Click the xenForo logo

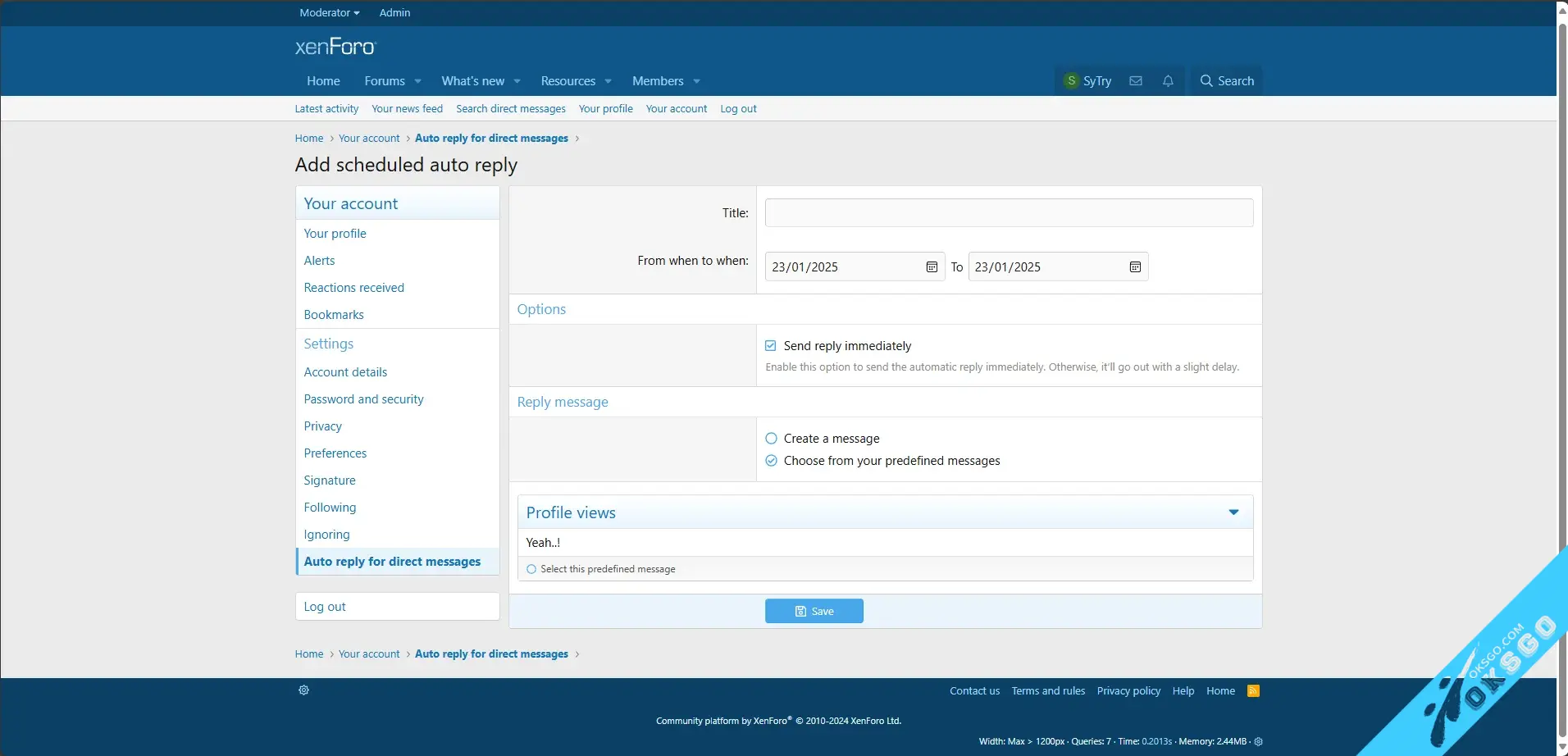pos(335,47)
